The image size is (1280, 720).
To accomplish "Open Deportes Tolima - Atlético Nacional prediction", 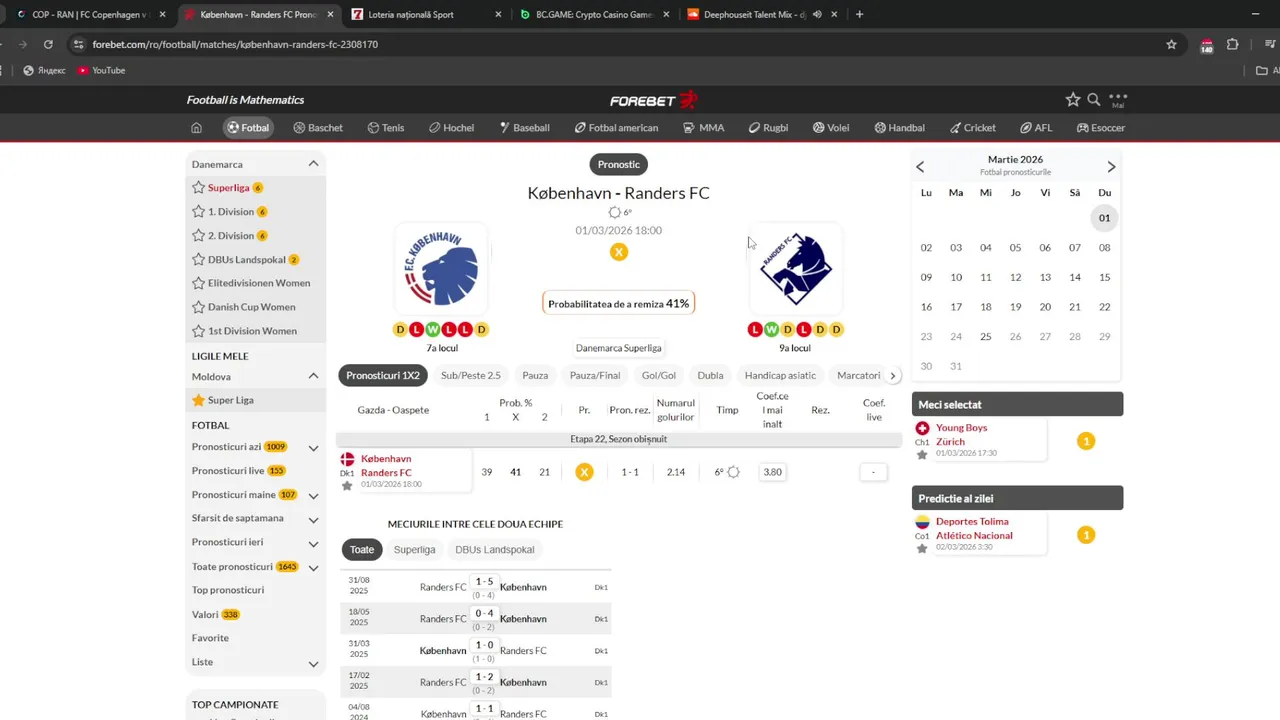I will 974,529.
